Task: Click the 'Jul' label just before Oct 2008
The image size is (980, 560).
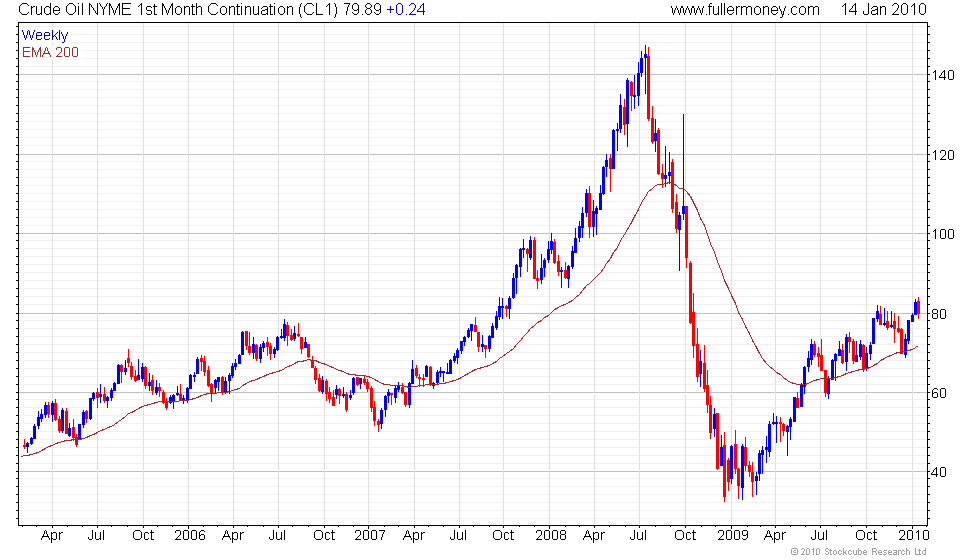Action: pyautogui.click(x=638, y=536)
